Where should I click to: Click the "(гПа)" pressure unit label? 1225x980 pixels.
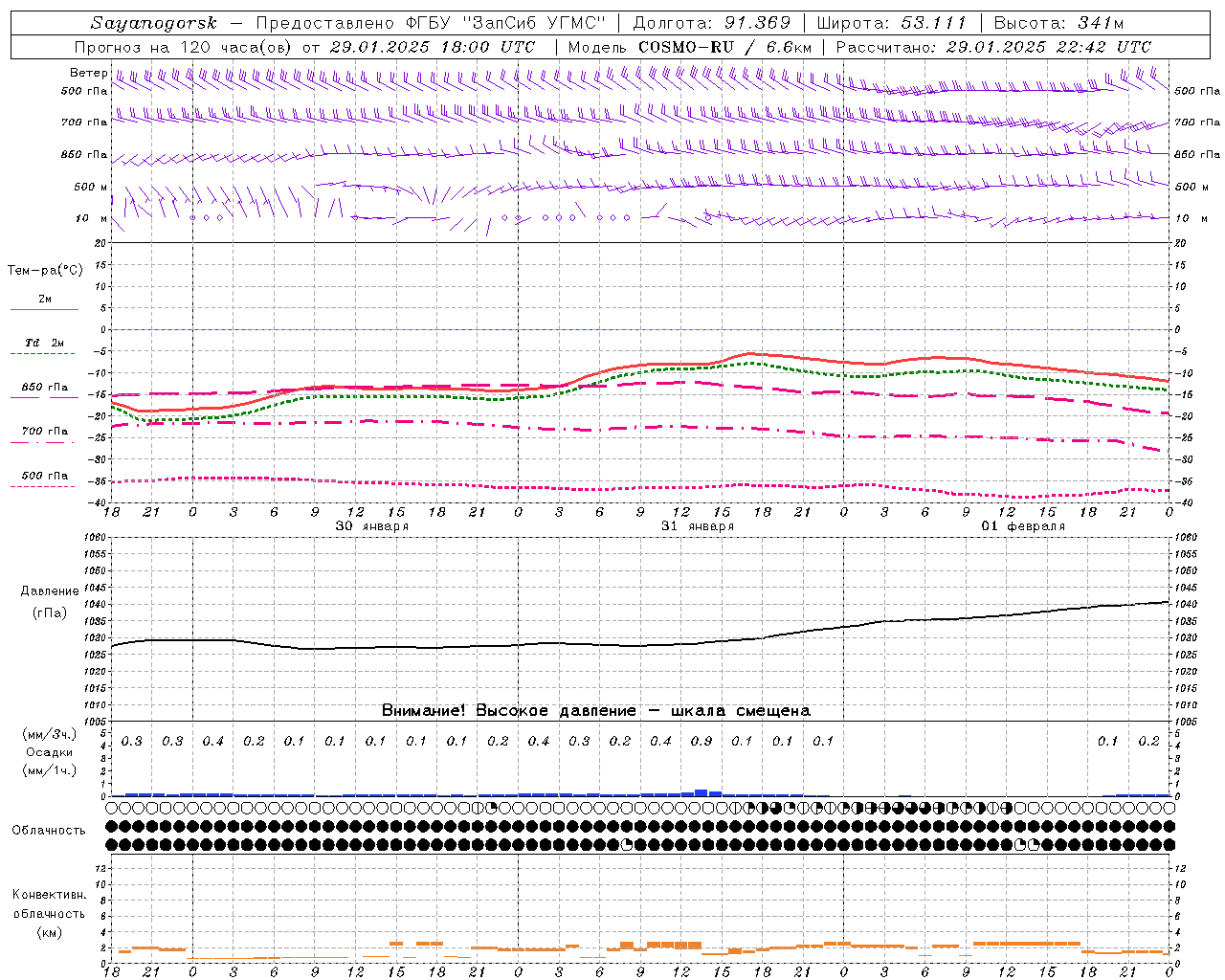(x=50, y=612)
